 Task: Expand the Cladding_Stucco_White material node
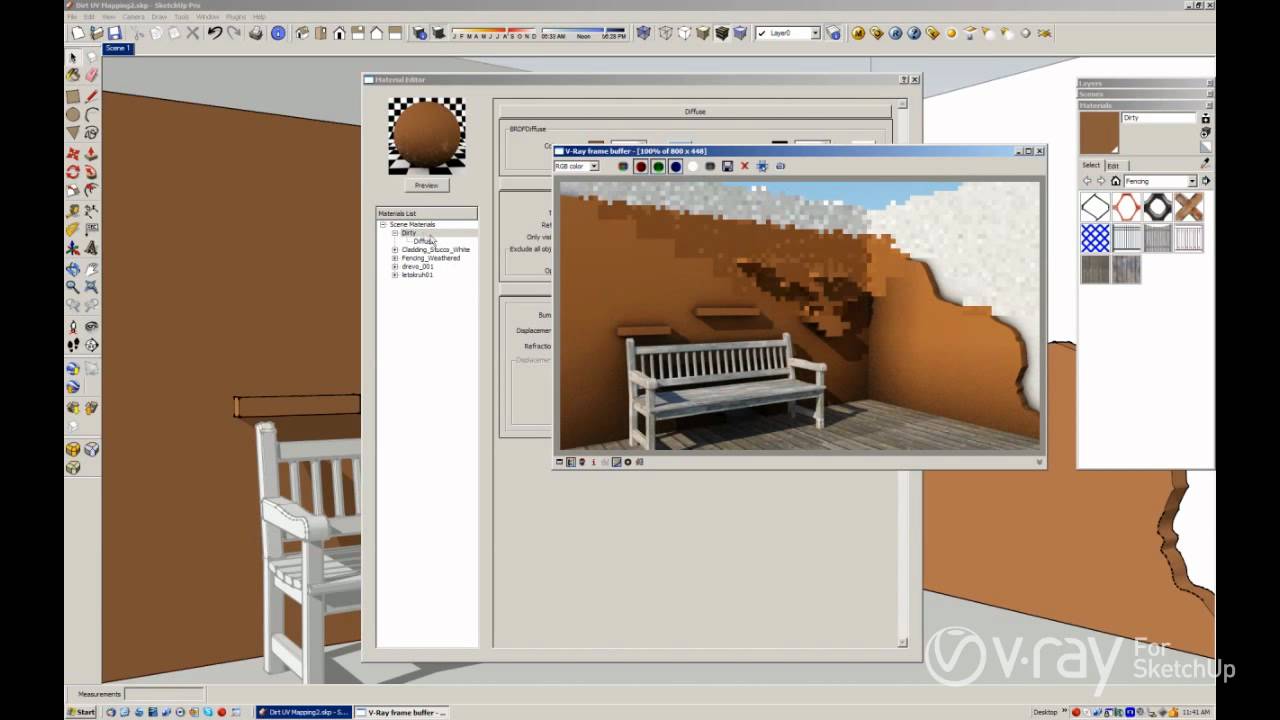click(395, 250)
